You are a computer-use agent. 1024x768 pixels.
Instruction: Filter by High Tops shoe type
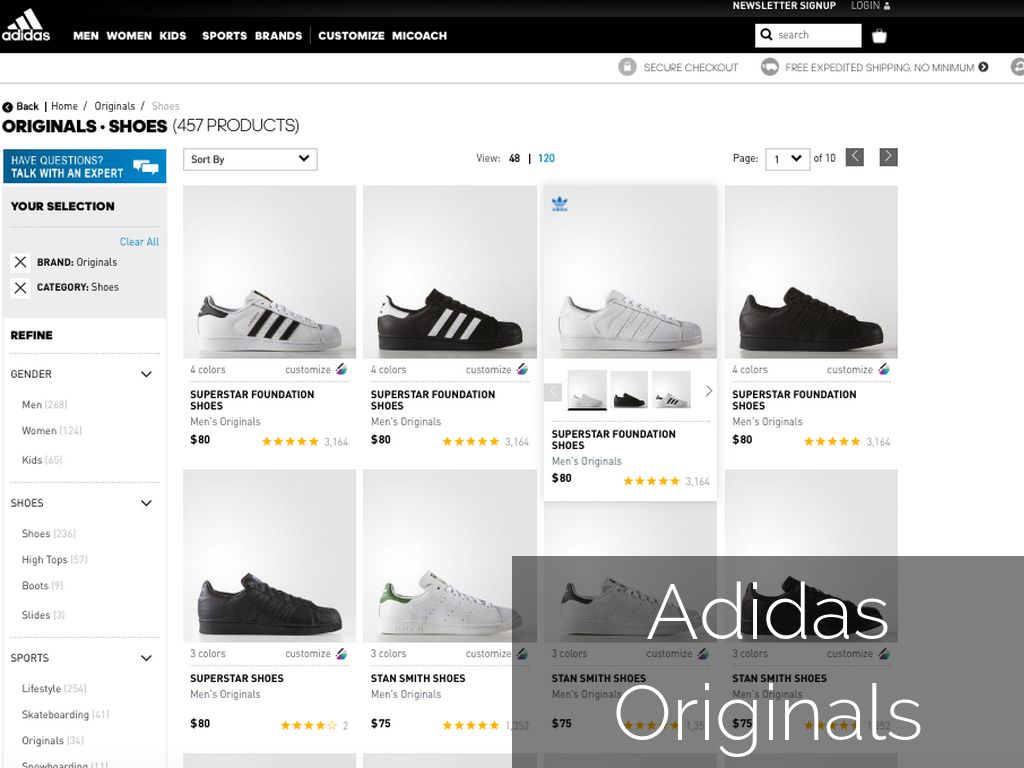coord(45,560)
